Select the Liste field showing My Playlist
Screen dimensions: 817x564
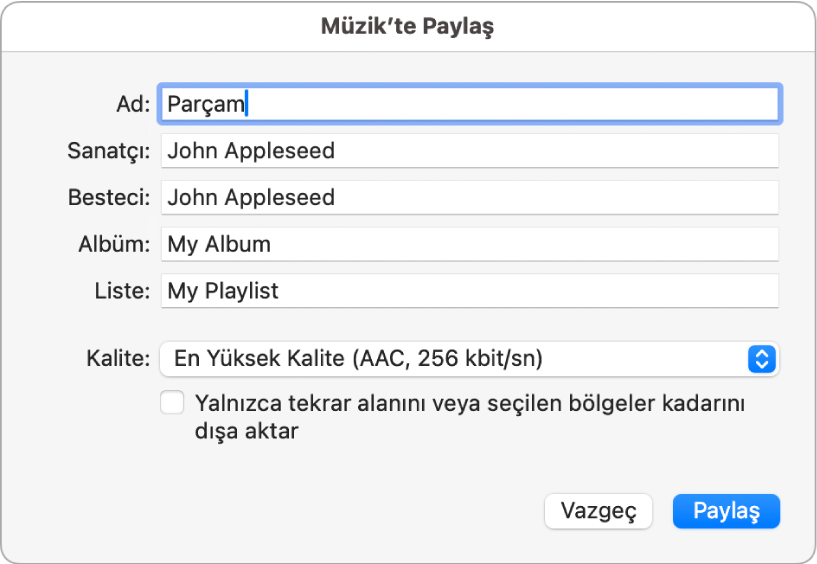[x=469, y=291]
